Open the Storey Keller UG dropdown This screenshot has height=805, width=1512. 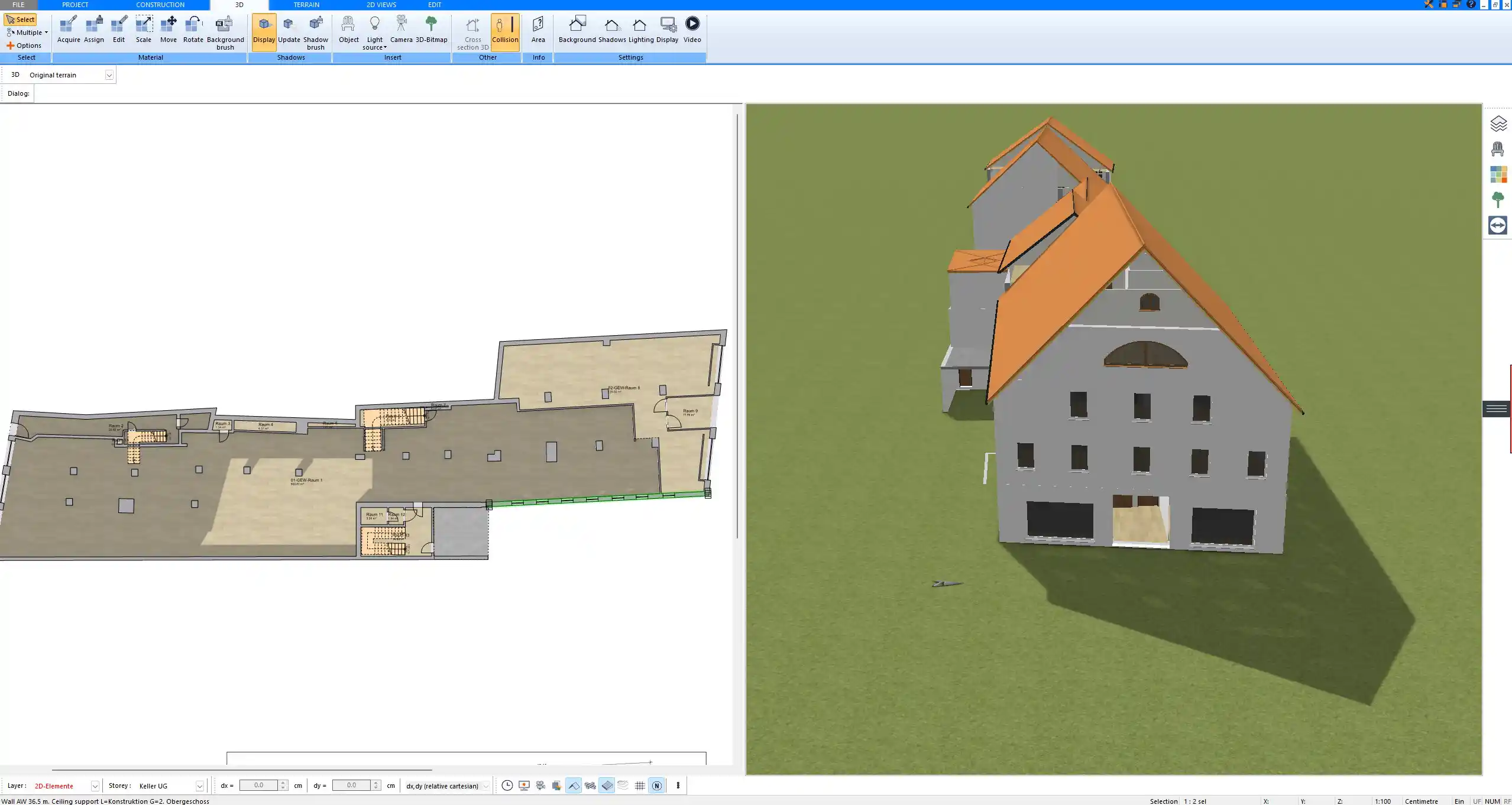(x=199, y=786)
